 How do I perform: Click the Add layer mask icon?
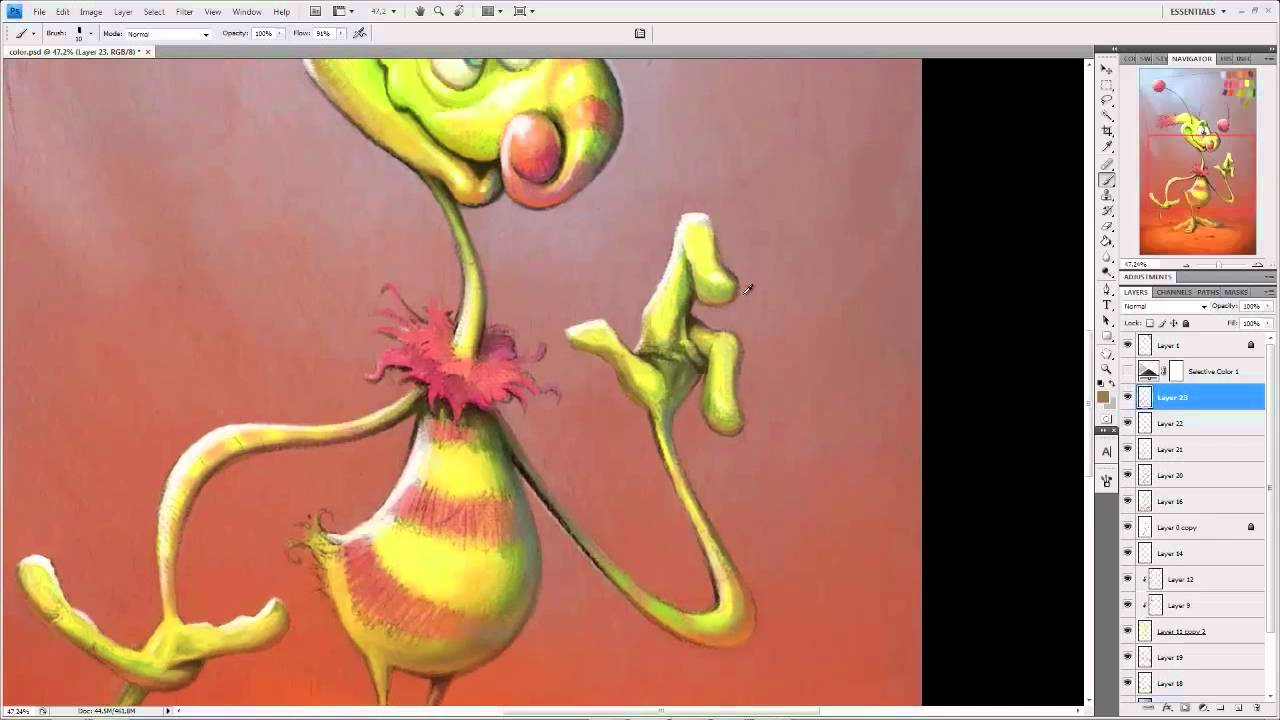click(x=1185, y=708)
